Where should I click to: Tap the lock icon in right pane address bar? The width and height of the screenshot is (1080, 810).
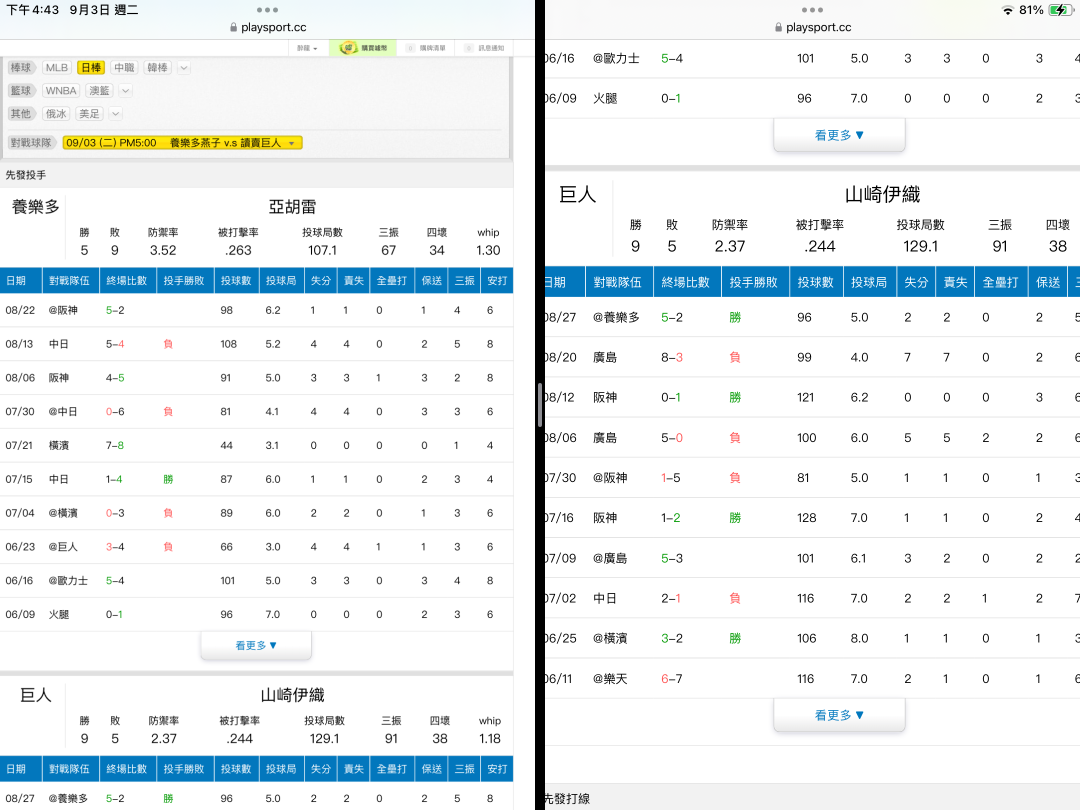778,28
